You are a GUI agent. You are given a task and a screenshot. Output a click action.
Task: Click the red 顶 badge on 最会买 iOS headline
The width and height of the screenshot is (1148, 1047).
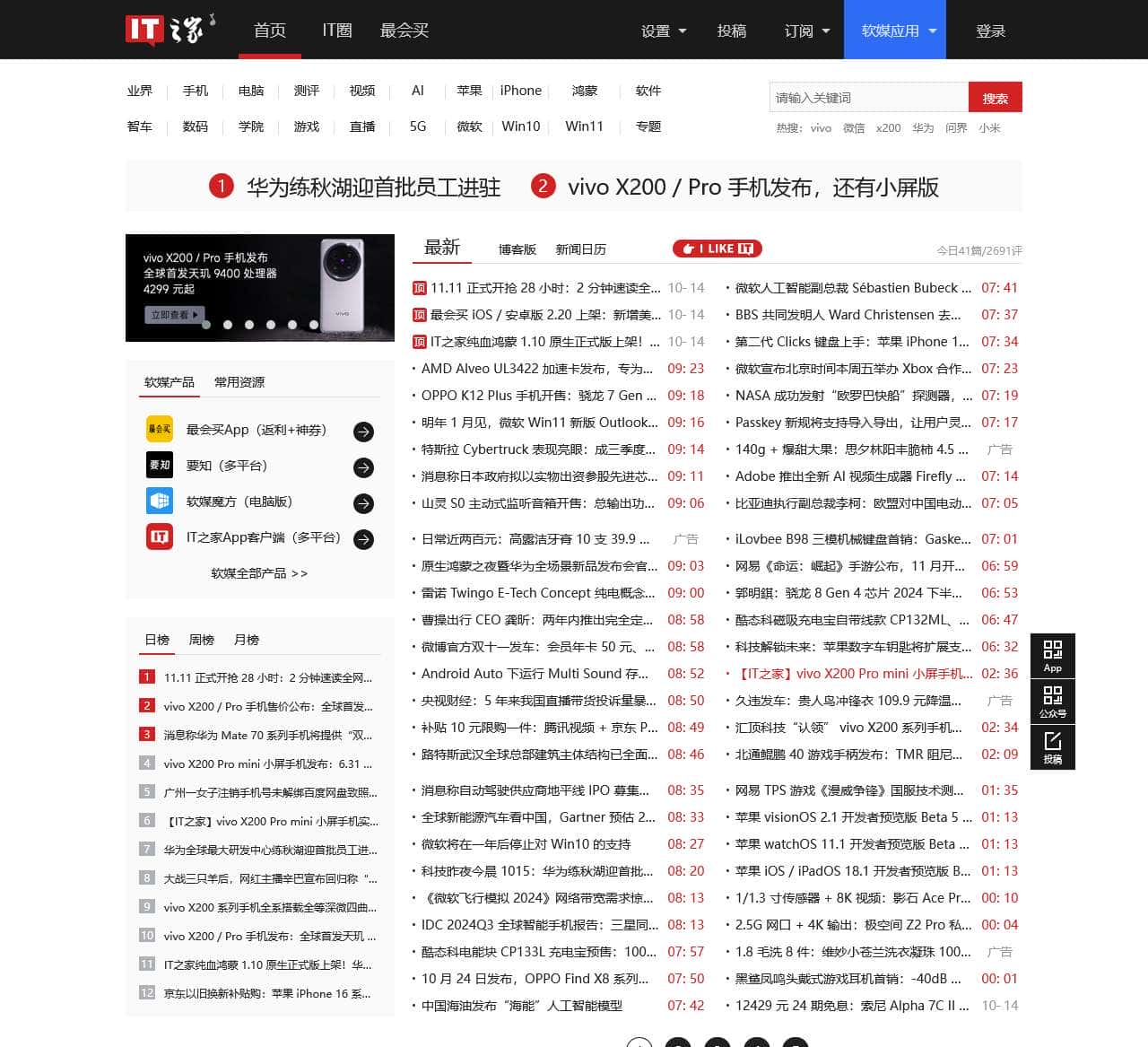click(x=419, y=315)
